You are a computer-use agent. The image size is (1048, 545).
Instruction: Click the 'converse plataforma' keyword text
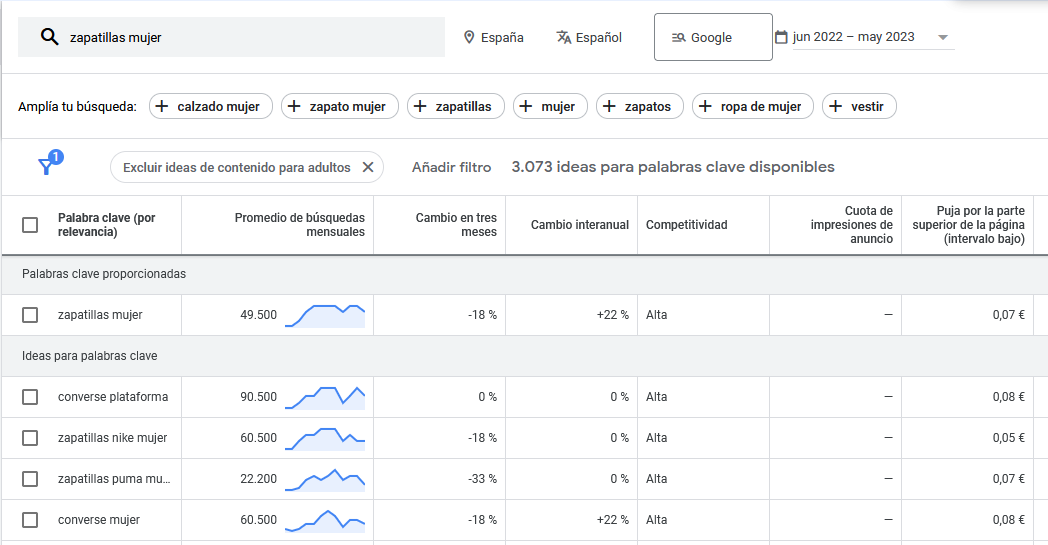tap(113, 397)
